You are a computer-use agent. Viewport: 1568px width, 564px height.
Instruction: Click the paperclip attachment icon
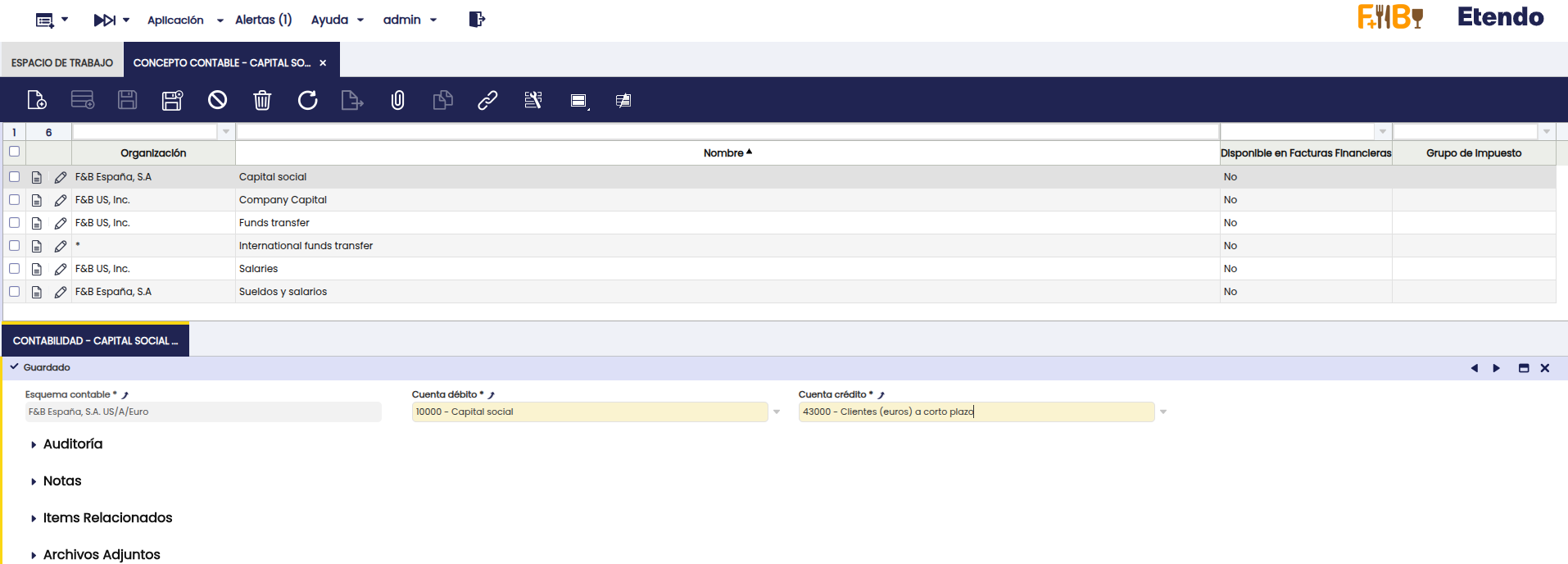[397, 100]
